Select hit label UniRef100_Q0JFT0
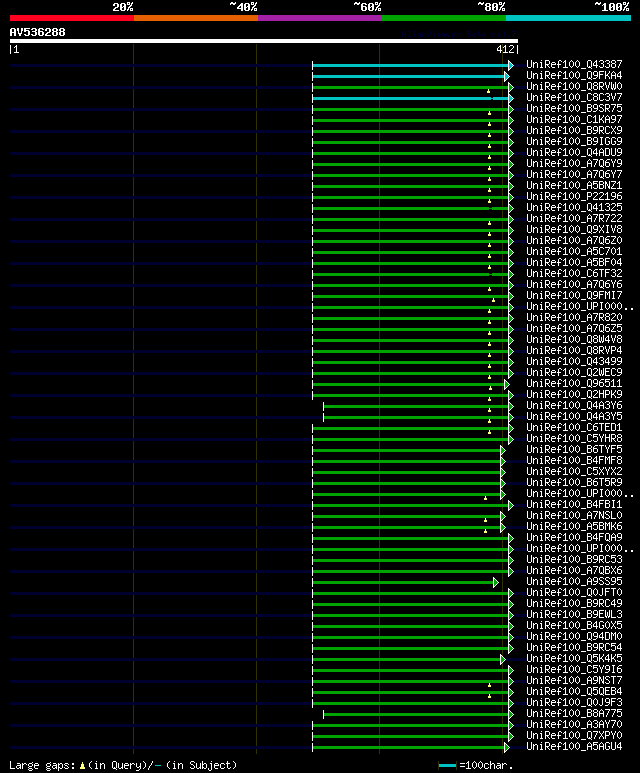The image size is (640, 773). tap(574, 593)
